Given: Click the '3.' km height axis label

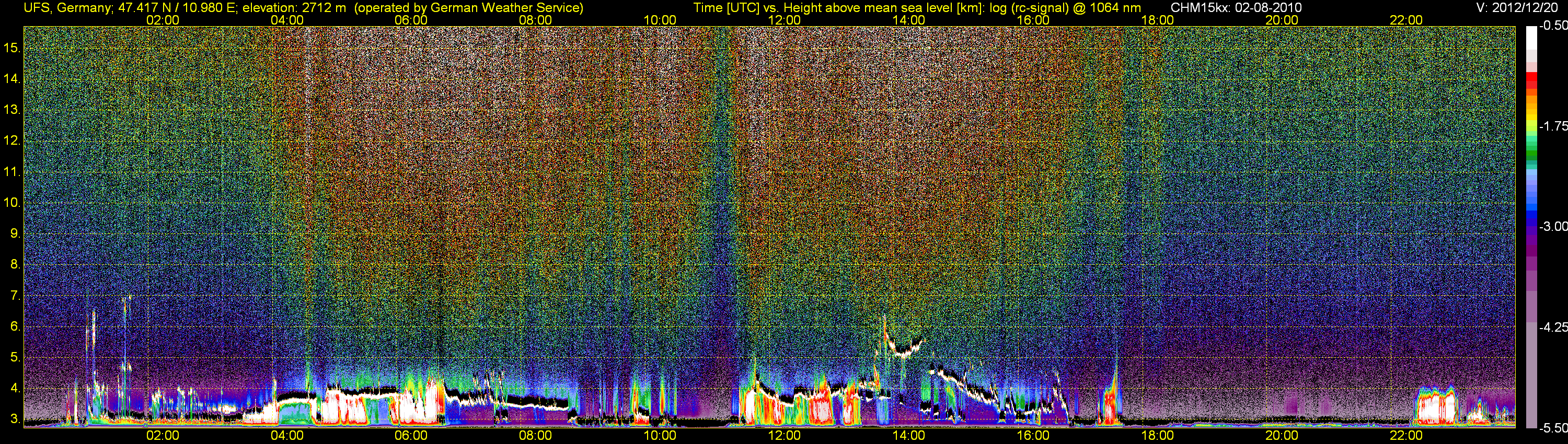Looking at the screenshot, I should coord(15,419).
